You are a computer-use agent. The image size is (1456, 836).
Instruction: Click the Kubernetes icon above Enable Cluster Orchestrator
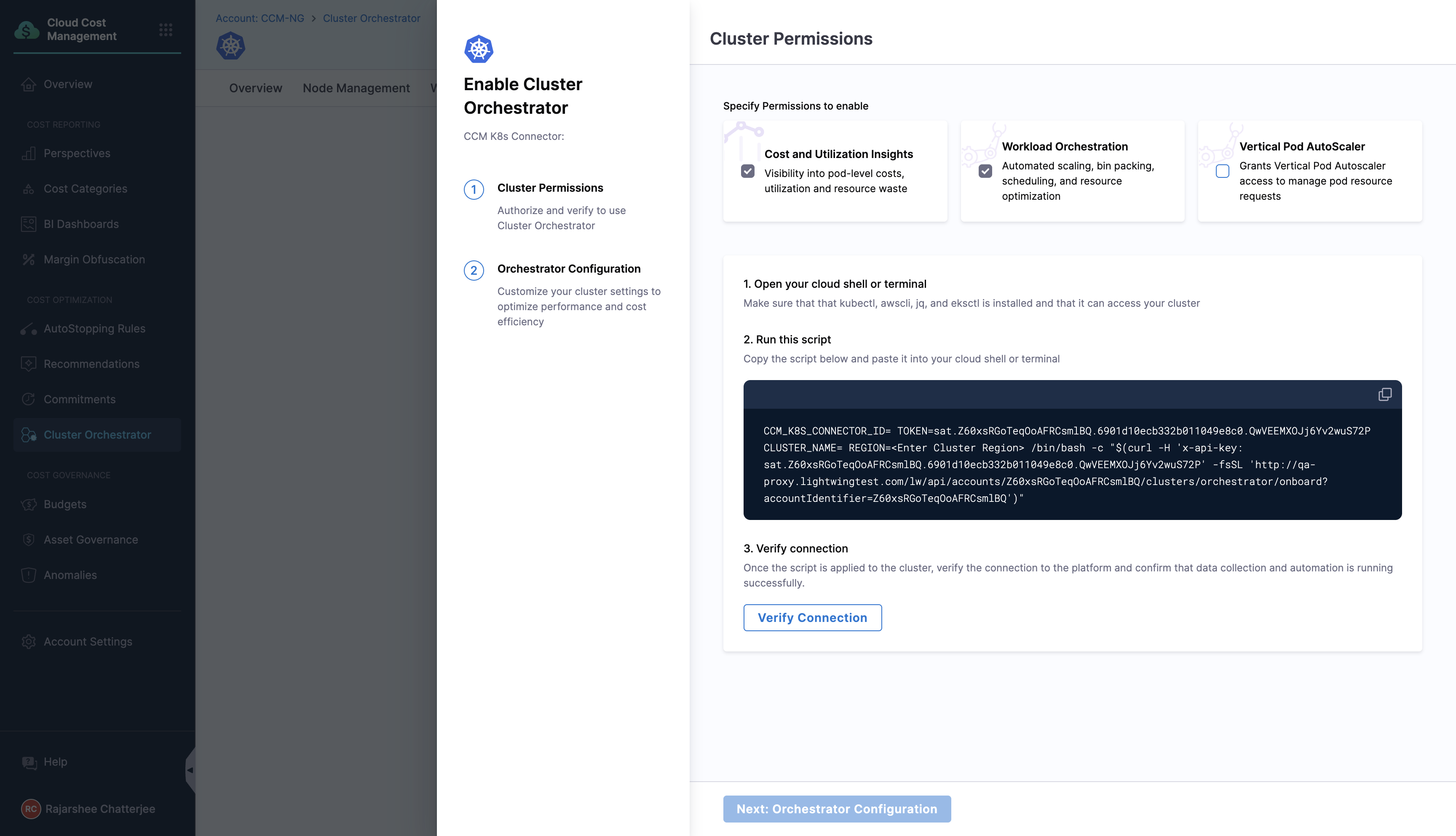point(479,49)
